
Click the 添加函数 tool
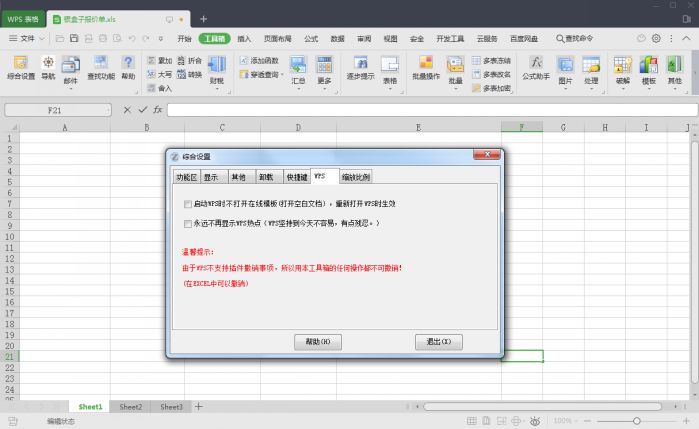pyautogui.click(x=259, y=60)
